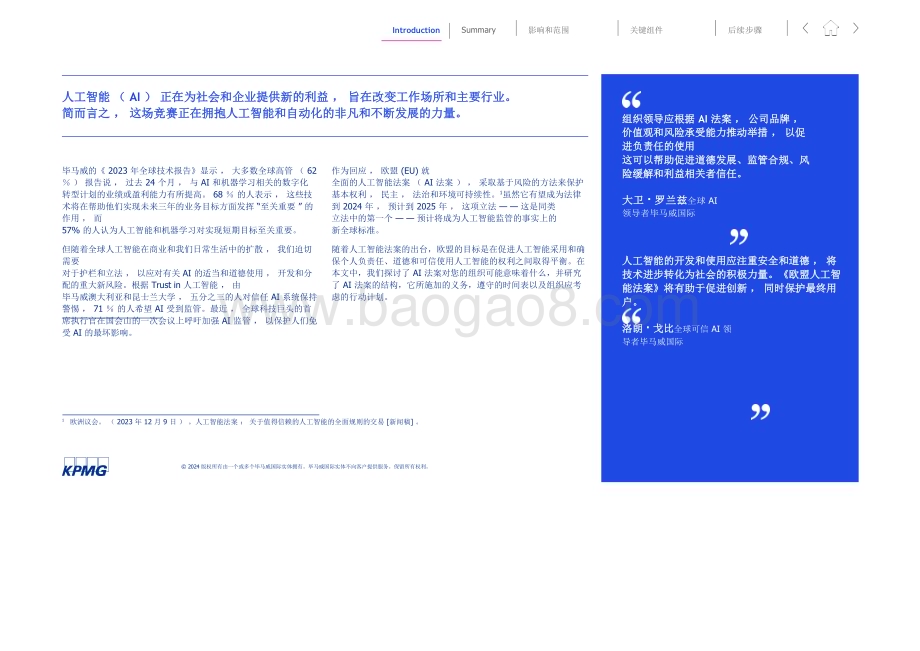Click the home icon
Screen dimensions: 920x651
tap(831, 28)
